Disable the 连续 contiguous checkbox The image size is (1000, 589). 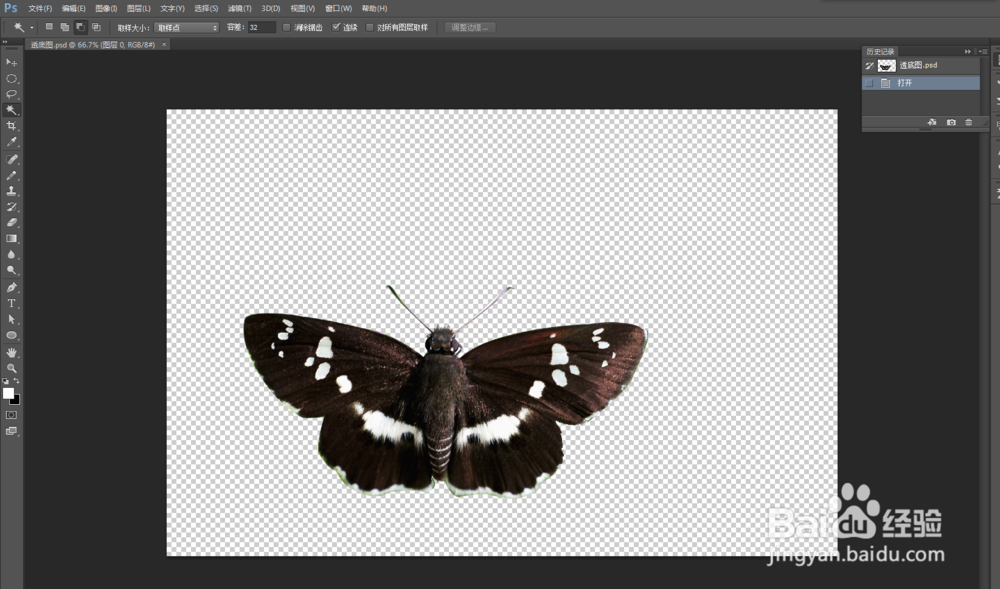(336, 27)
